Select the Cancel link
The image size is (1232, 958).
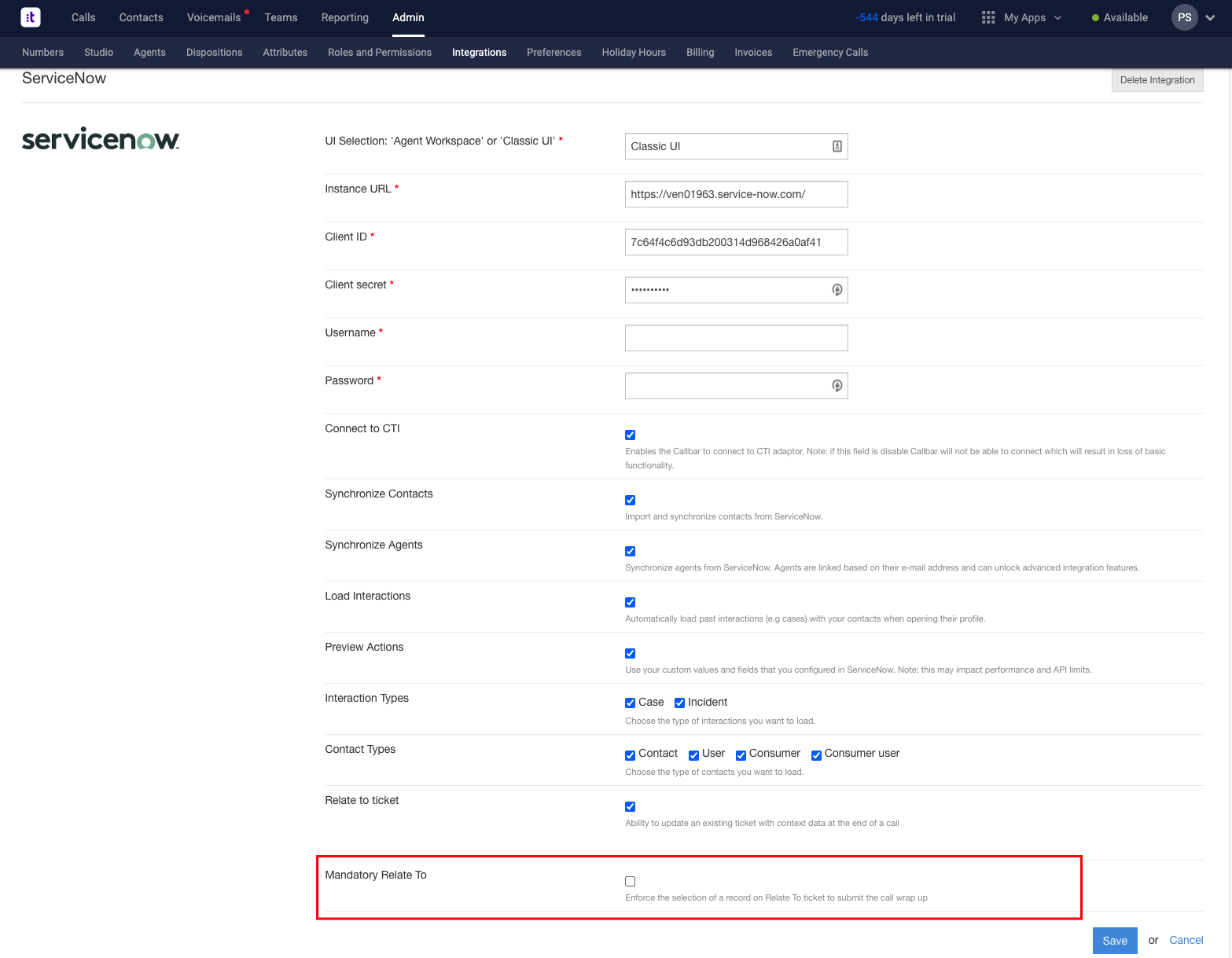click(1186, 940)
